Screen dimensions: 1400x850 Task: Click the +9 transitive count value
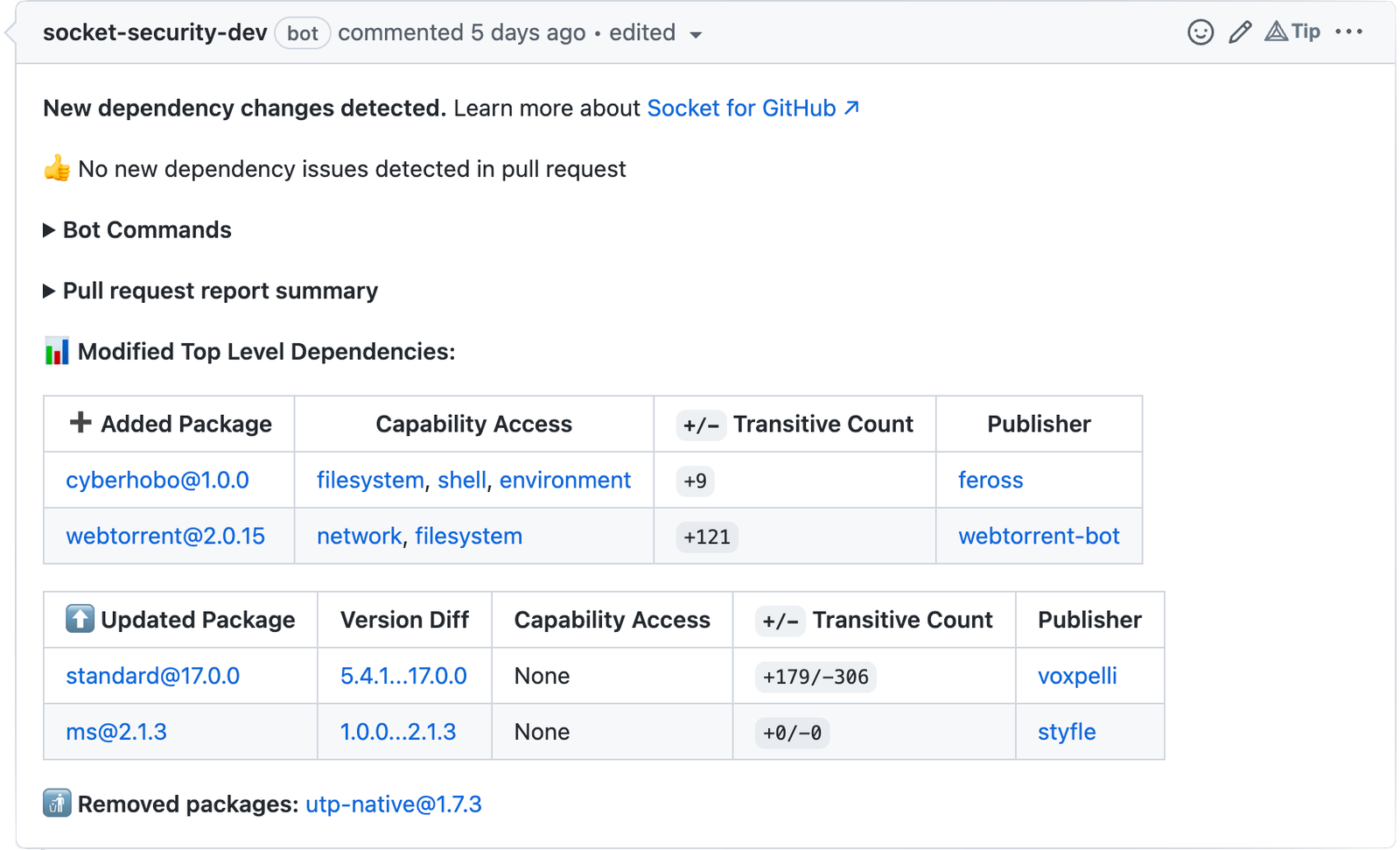[696, 481]
